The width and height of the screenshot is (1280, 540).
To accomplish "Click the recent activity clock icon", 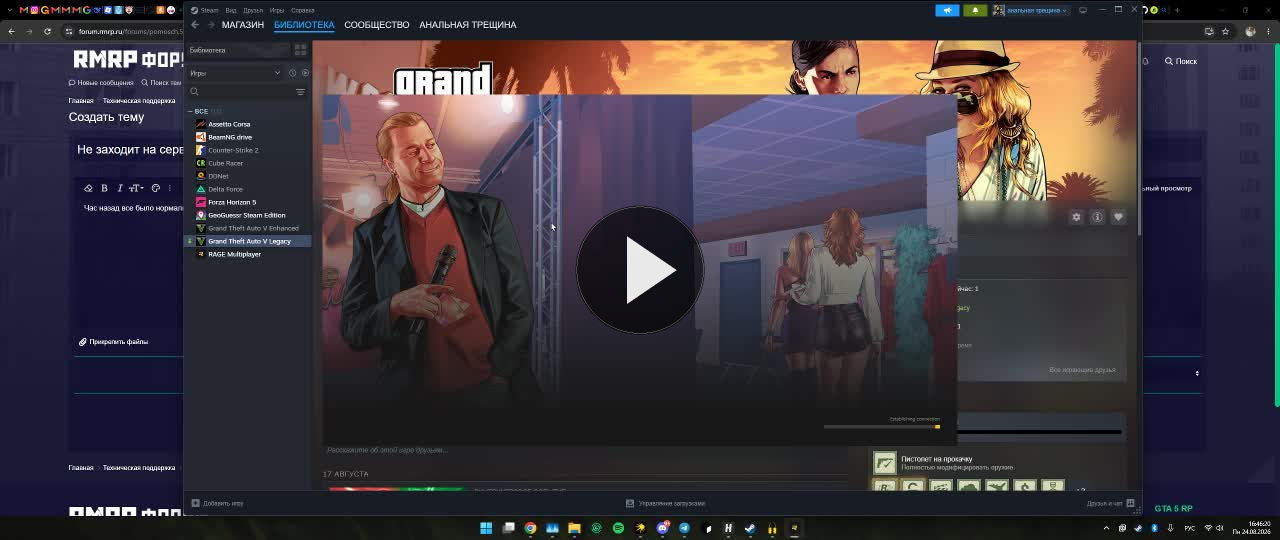I will click(292, 73).
